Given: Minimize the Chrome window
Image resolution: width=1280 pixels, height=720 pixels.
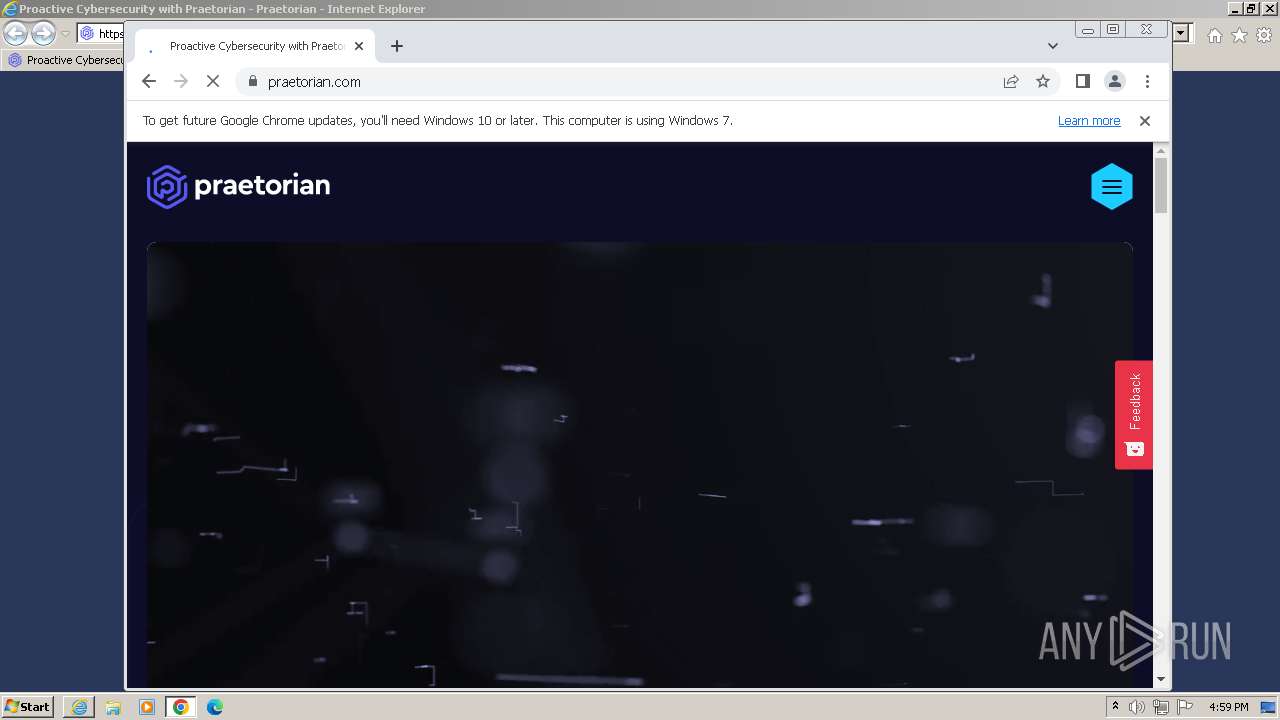Looking at the screenshot, I should click(1088, 30).
